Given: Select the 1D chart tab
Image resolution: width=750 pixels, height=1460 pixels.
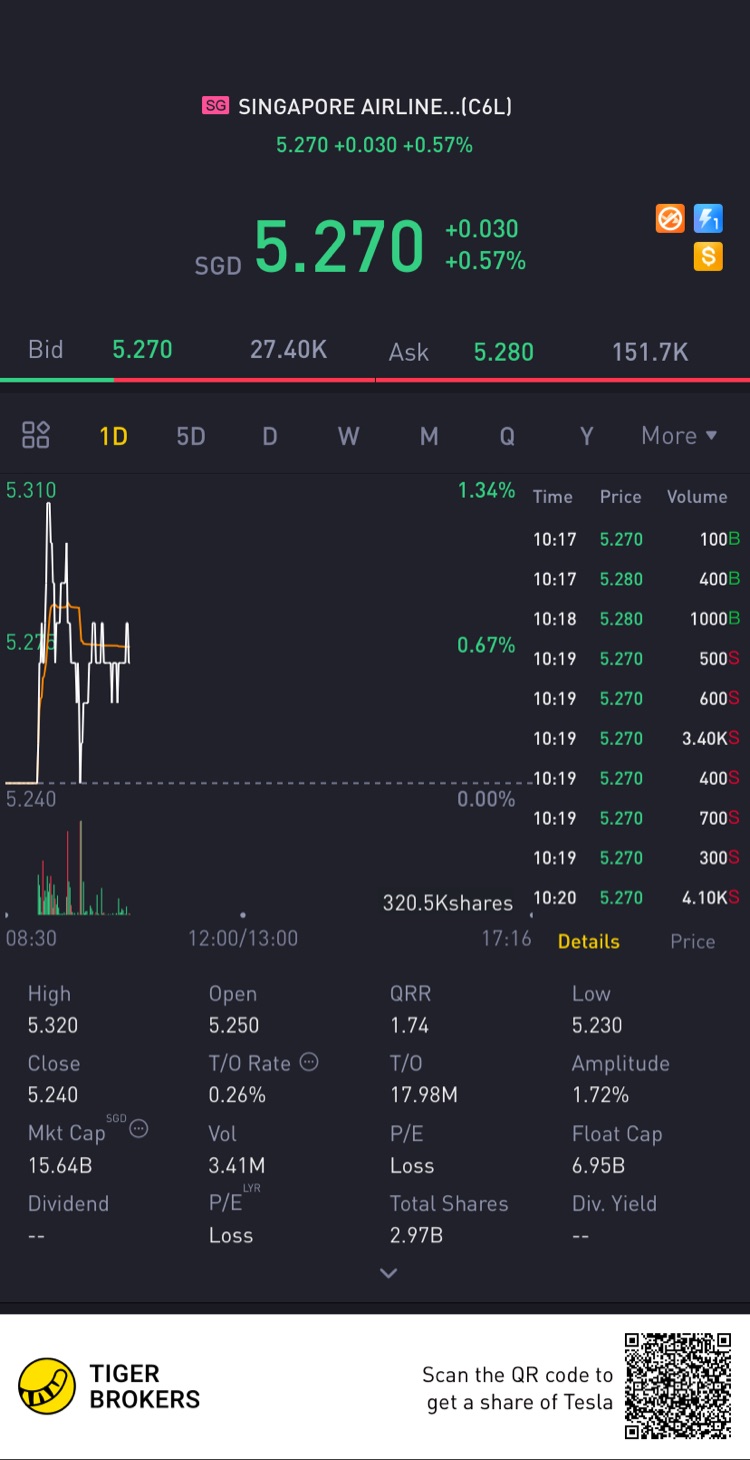Looking at the screenshot, I should pos(113,436).
